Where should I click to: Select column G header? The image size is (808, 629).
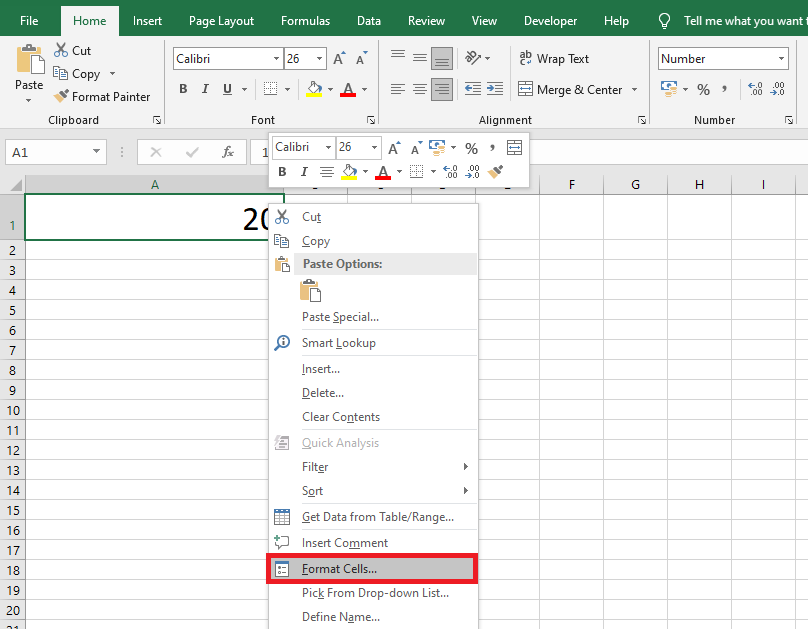point(635,185)
